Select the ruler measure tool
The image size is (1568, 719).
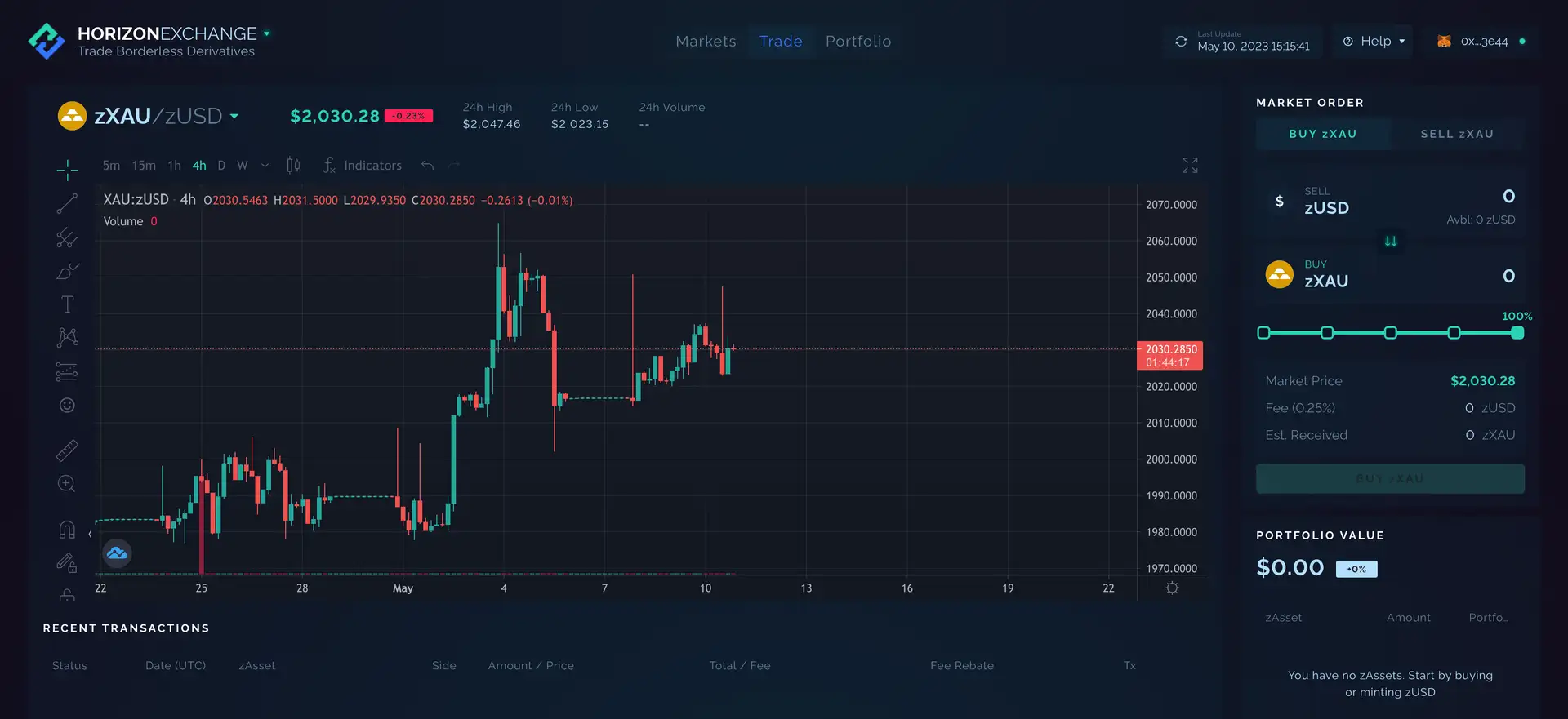click(67, 450)
